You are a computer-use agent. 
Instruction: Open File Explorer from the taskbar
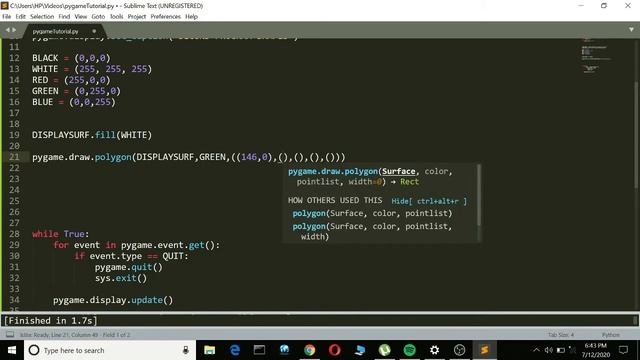tap(209, 350)
